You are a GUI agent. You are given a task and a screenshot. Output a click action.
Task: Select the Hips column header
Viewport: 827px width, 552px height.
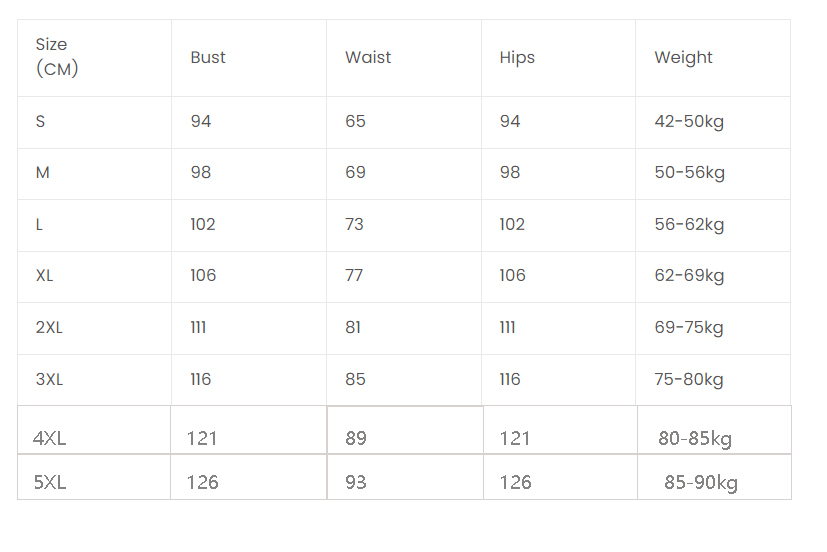coord(517,57)
